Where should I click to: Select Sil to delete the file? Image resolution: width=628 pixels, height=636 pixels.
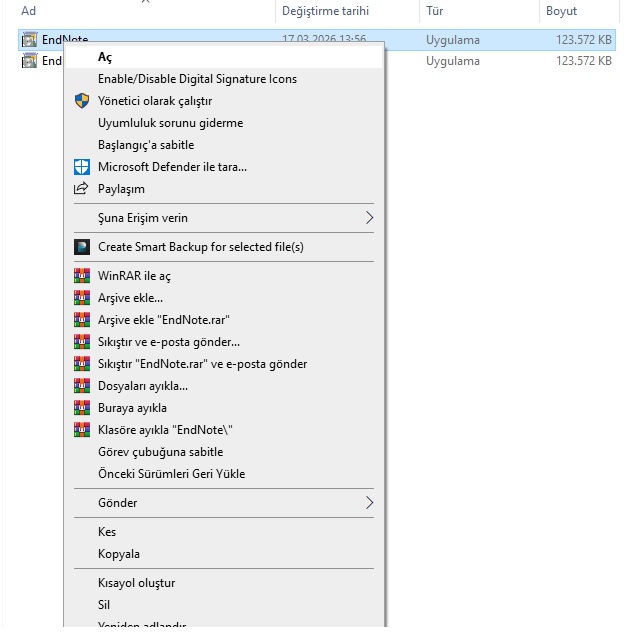[104, 605]
